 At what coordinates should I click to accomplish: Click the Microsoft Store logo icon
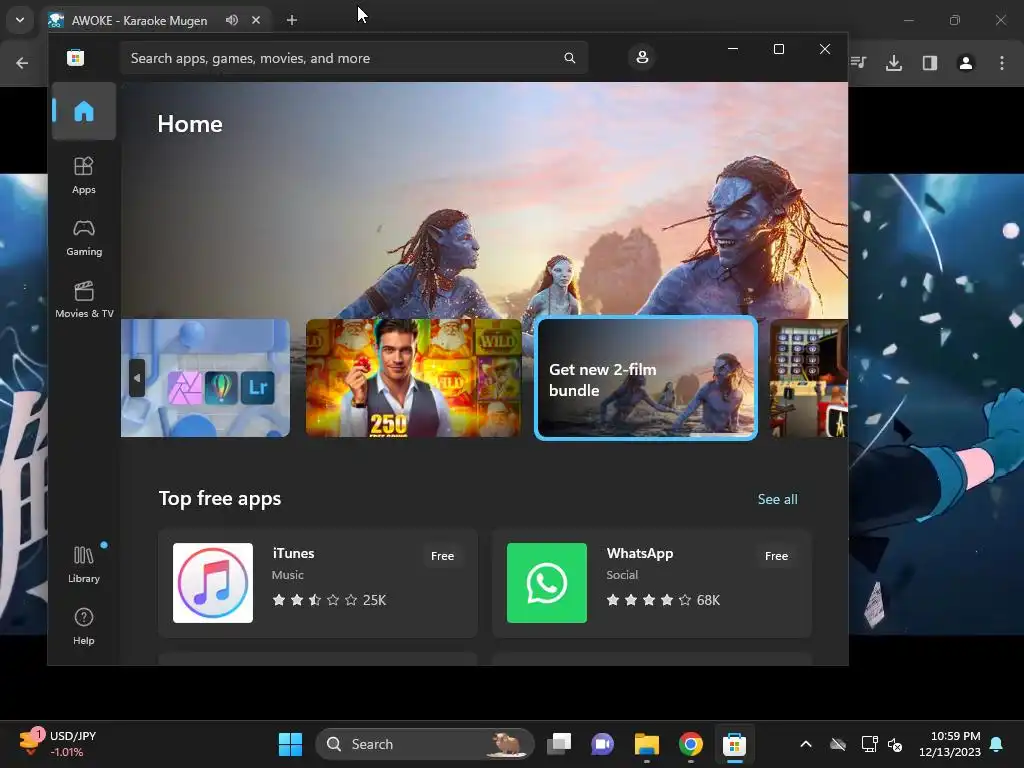coord(75,58)
